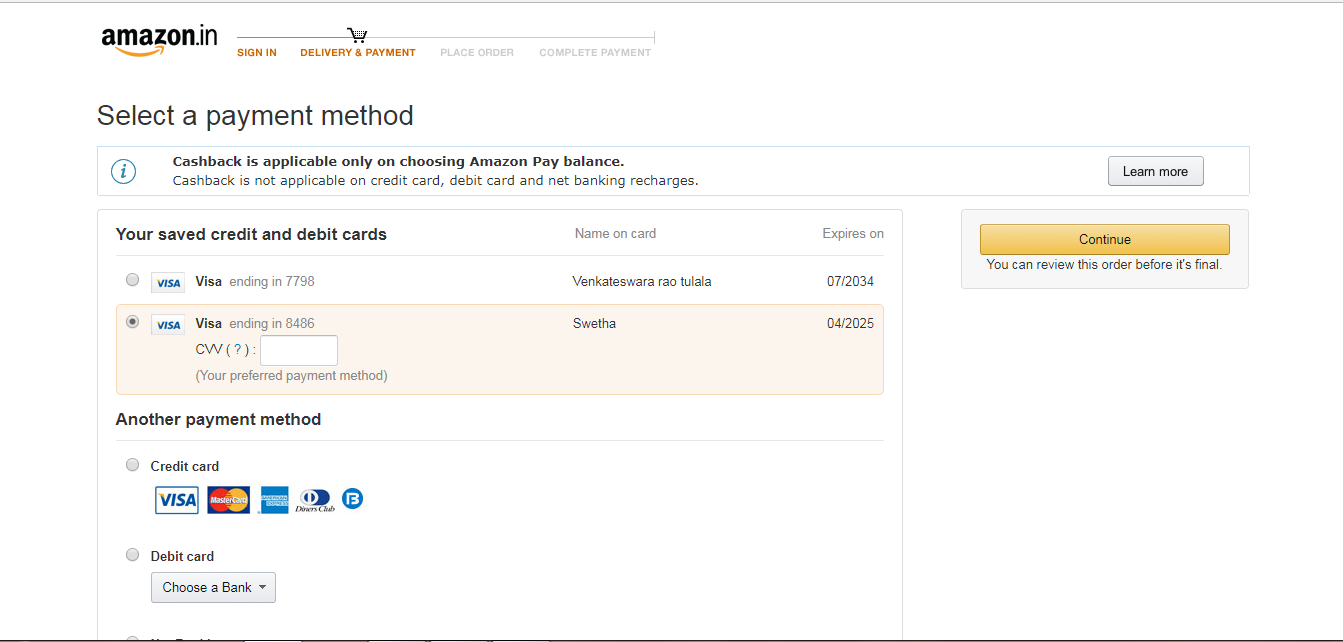
Task: Go to COMPLETE PAYMENT step
Action: [595, 53]
